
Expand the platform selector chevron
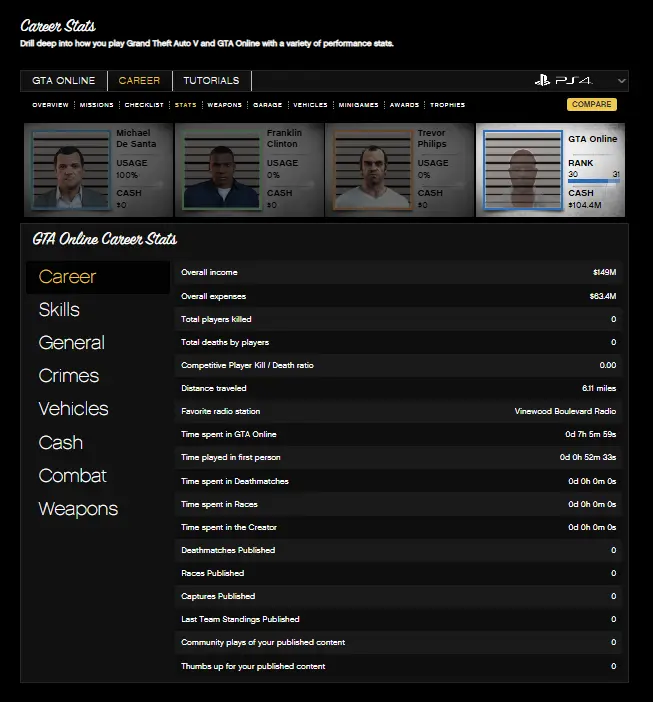click(622, 81)
